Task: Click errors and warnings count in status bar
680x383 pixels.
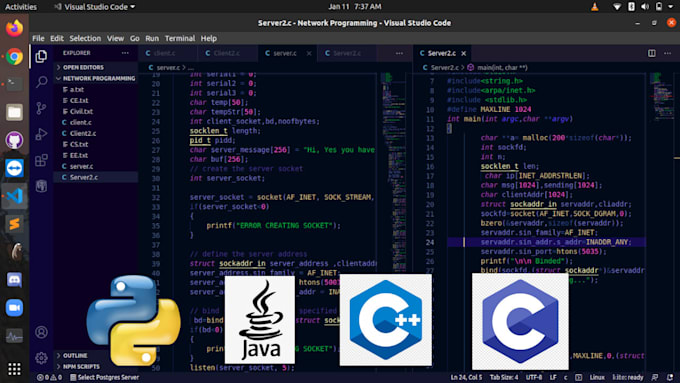Action: [x=49, y=377]
